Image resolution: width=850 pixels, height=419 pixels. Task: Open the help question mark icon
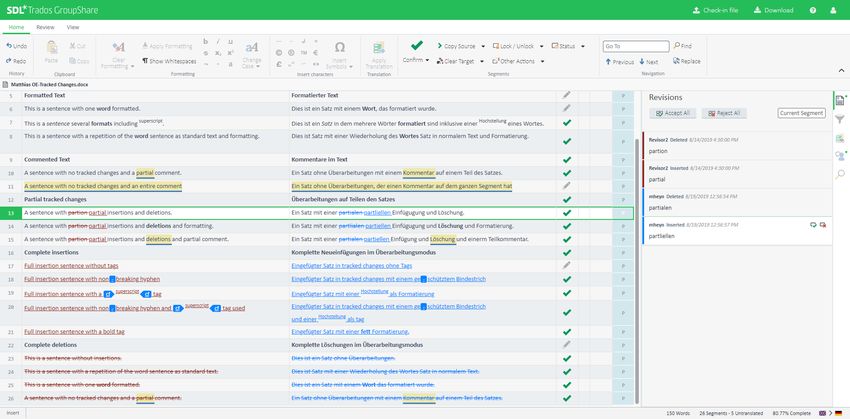tap(813, 10)
